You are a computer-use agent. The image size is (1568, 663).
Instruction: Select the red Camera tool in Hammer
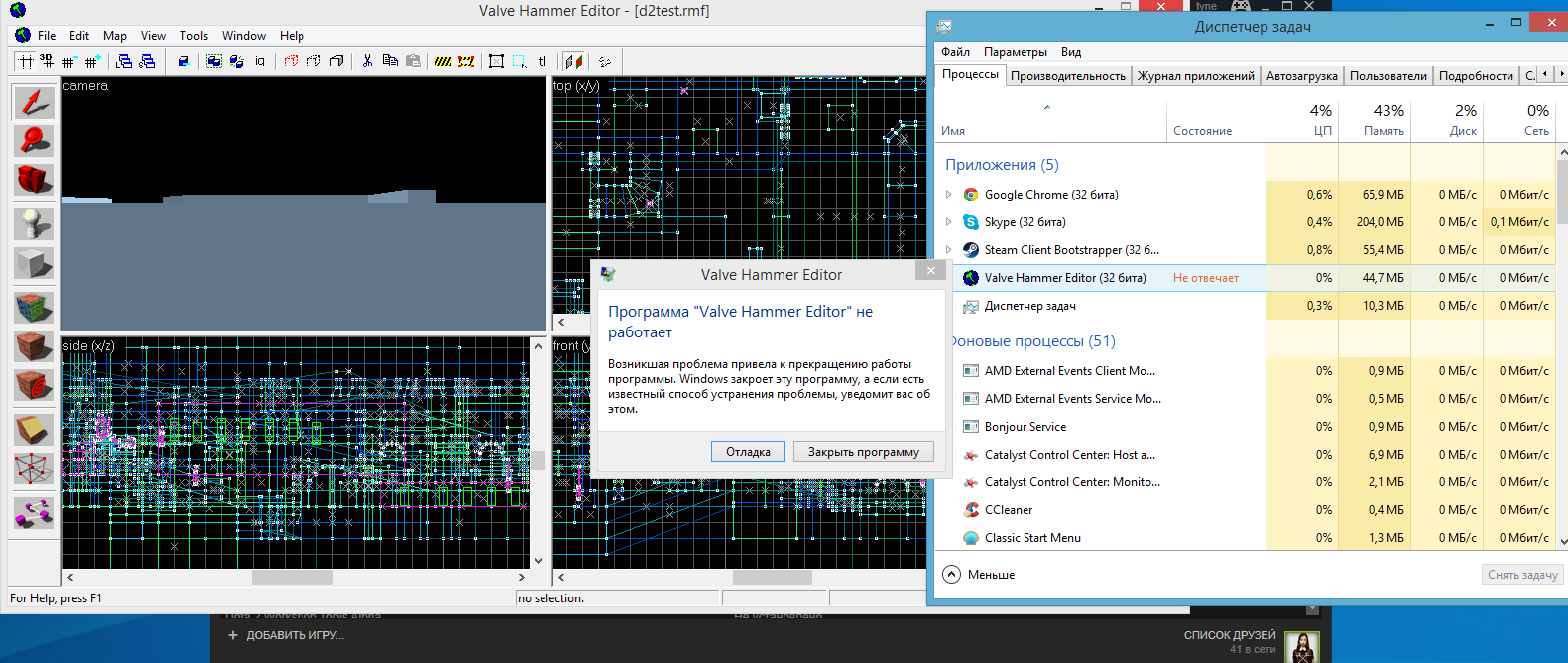click(34, 180)
